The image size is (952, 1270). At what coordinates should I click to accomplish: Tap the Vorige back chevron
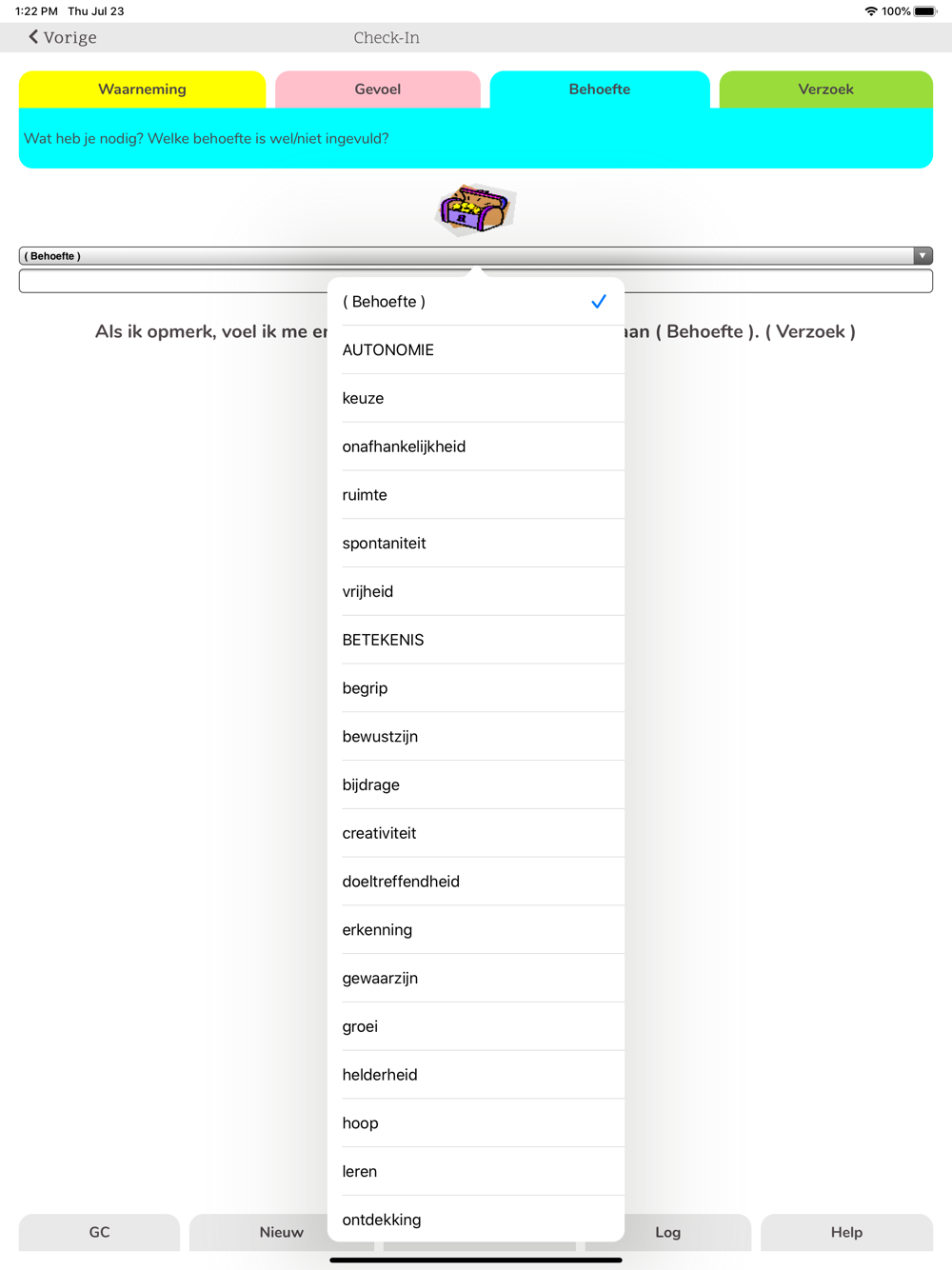34,37
